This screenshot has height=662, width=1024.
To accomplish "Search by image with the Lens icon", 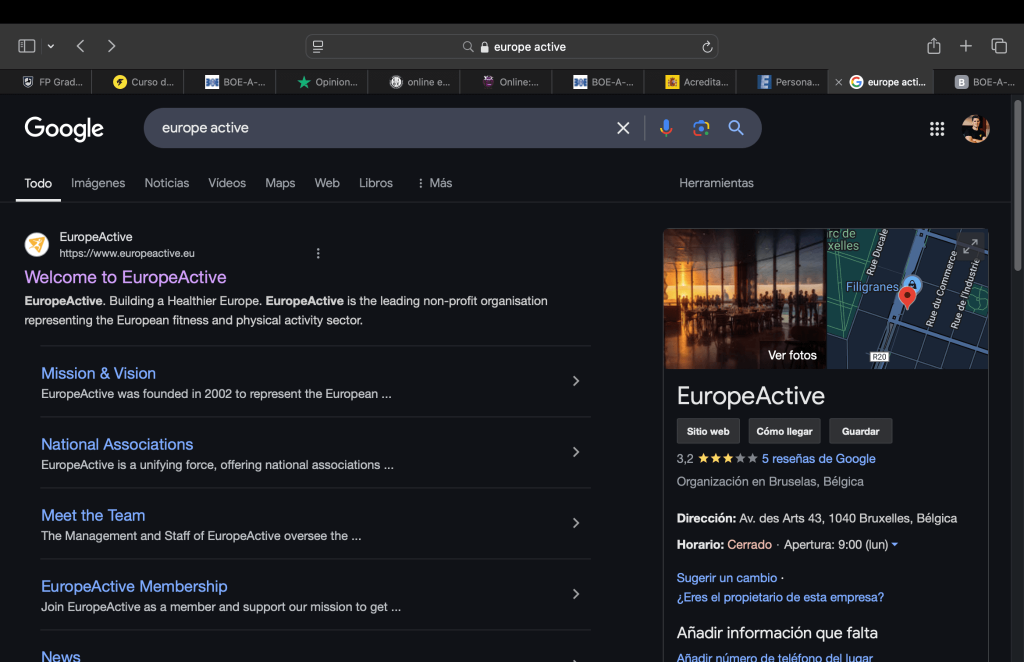I will [701, 128].
